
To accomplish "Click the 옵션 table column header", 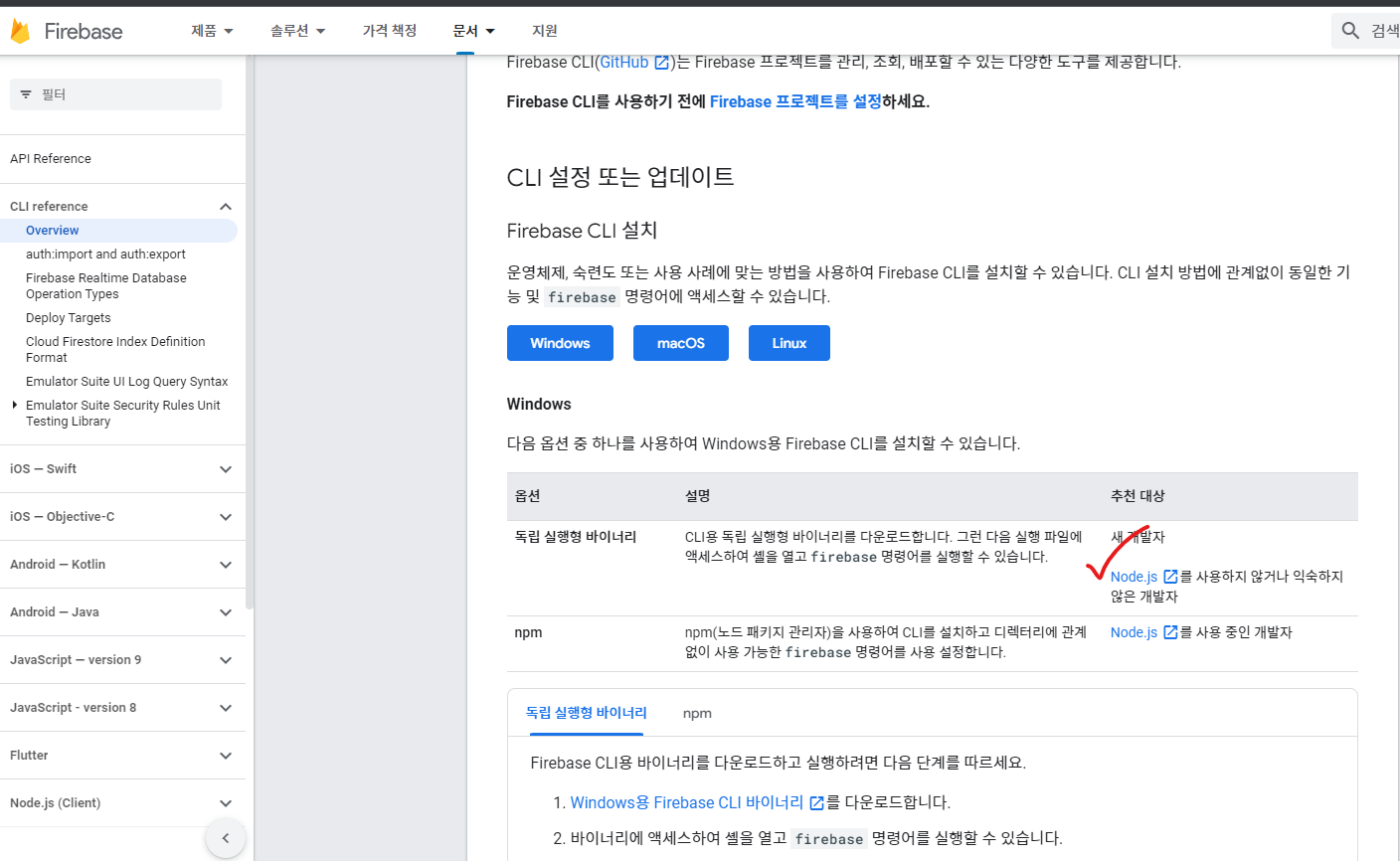I will (x=528, y=496).
